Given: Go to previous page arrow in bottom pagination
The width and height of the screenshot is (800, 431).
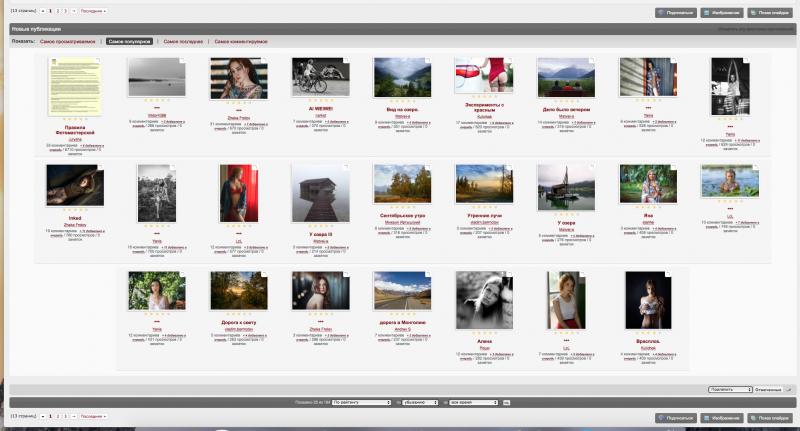Looking at the screenshot, I should (42, 416).
